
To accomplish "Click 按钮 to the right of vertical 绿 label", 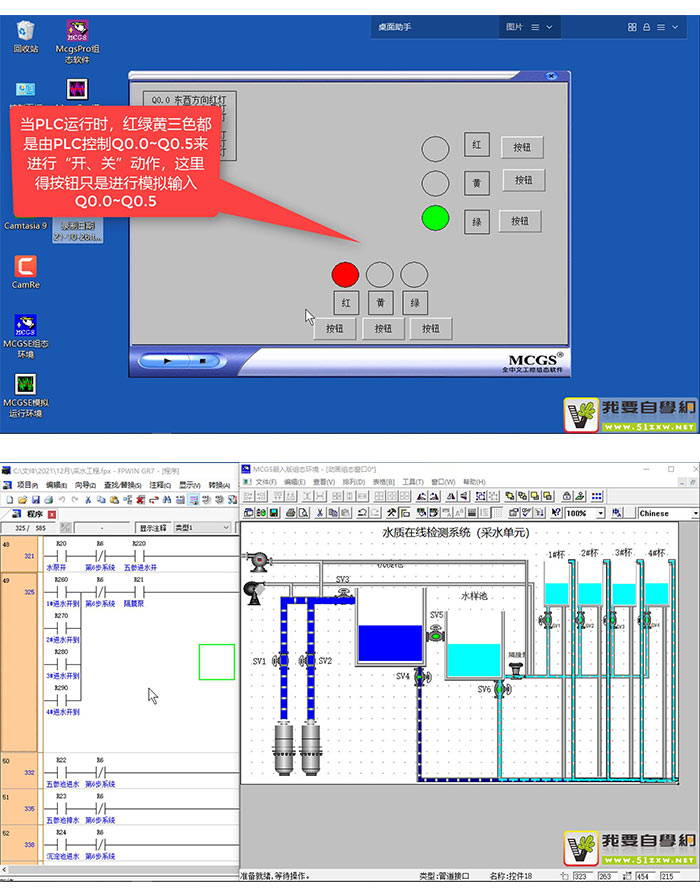I will [x=520, y=221].
